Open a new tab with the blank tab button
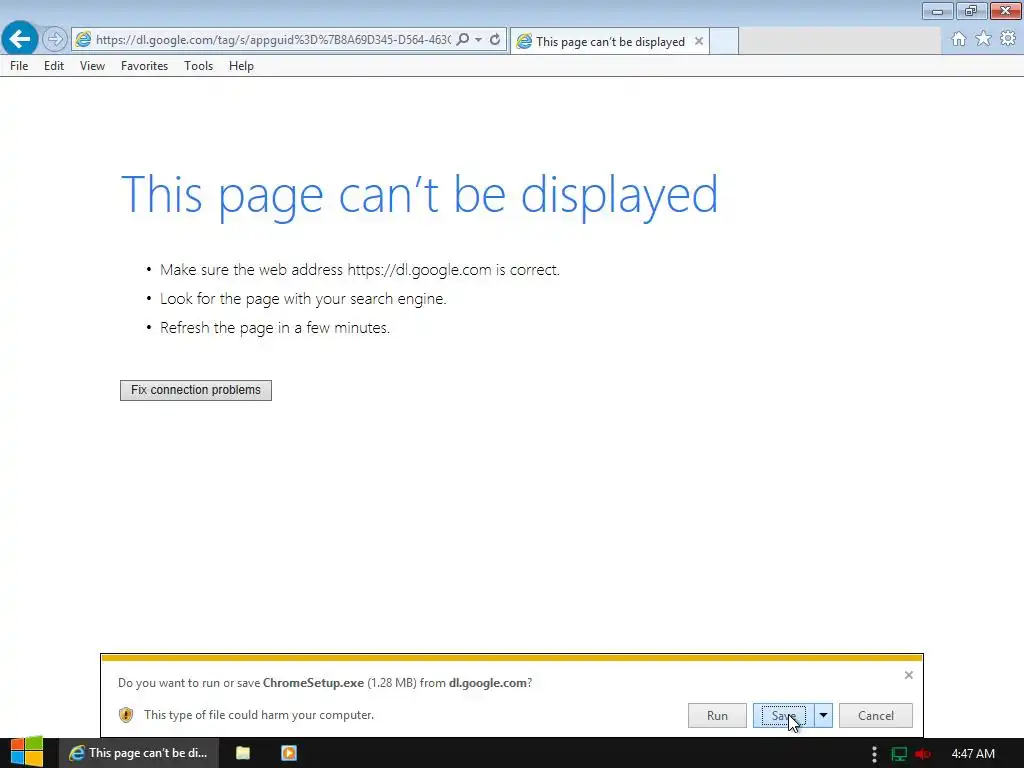The height and width of the screenshot is (768, 1024). [x=724, y=41]
